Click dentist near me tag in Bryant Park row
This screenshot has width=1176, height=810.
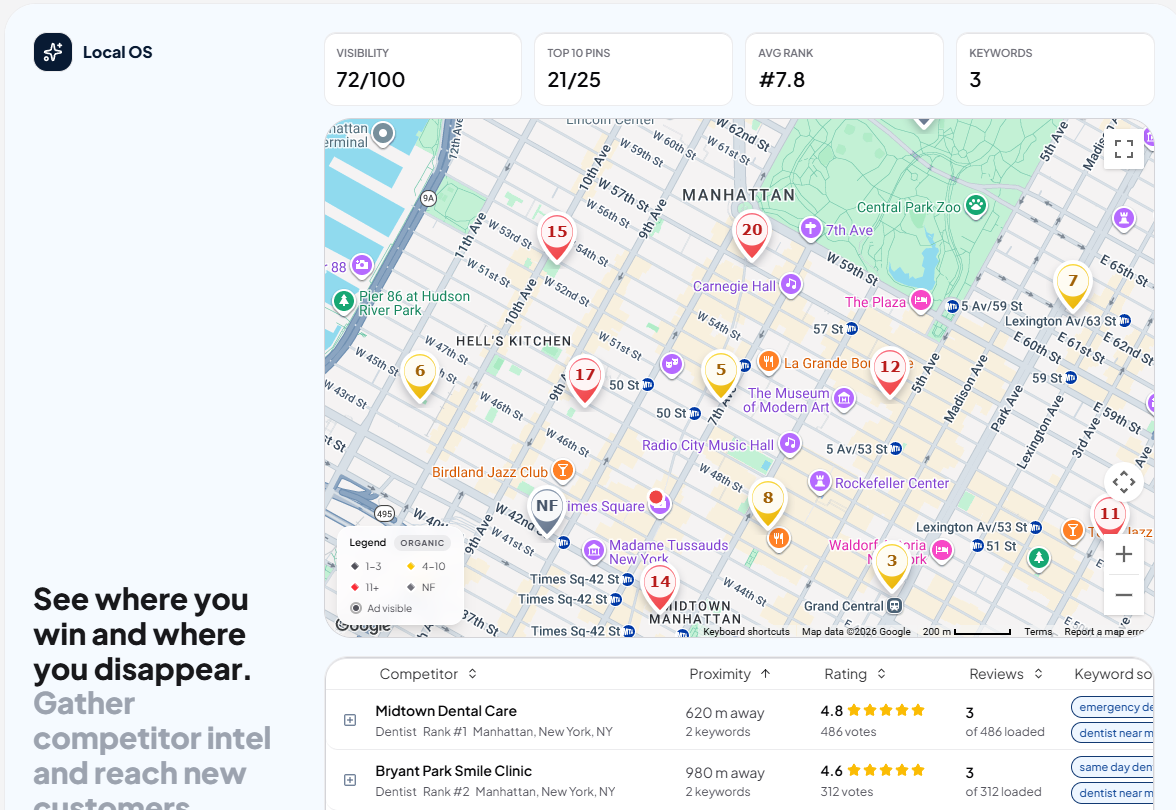click(x=1113, y=793)
